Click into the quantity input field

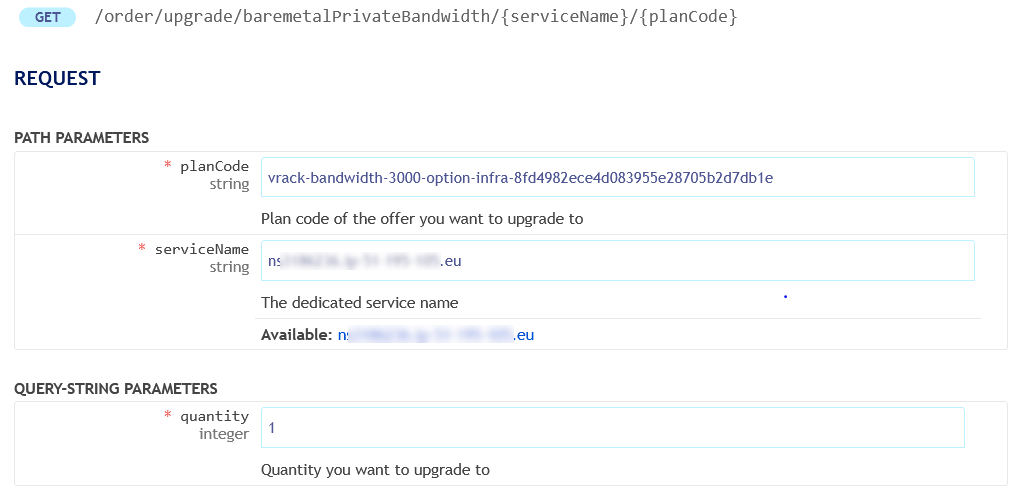(x=612, y=428)
